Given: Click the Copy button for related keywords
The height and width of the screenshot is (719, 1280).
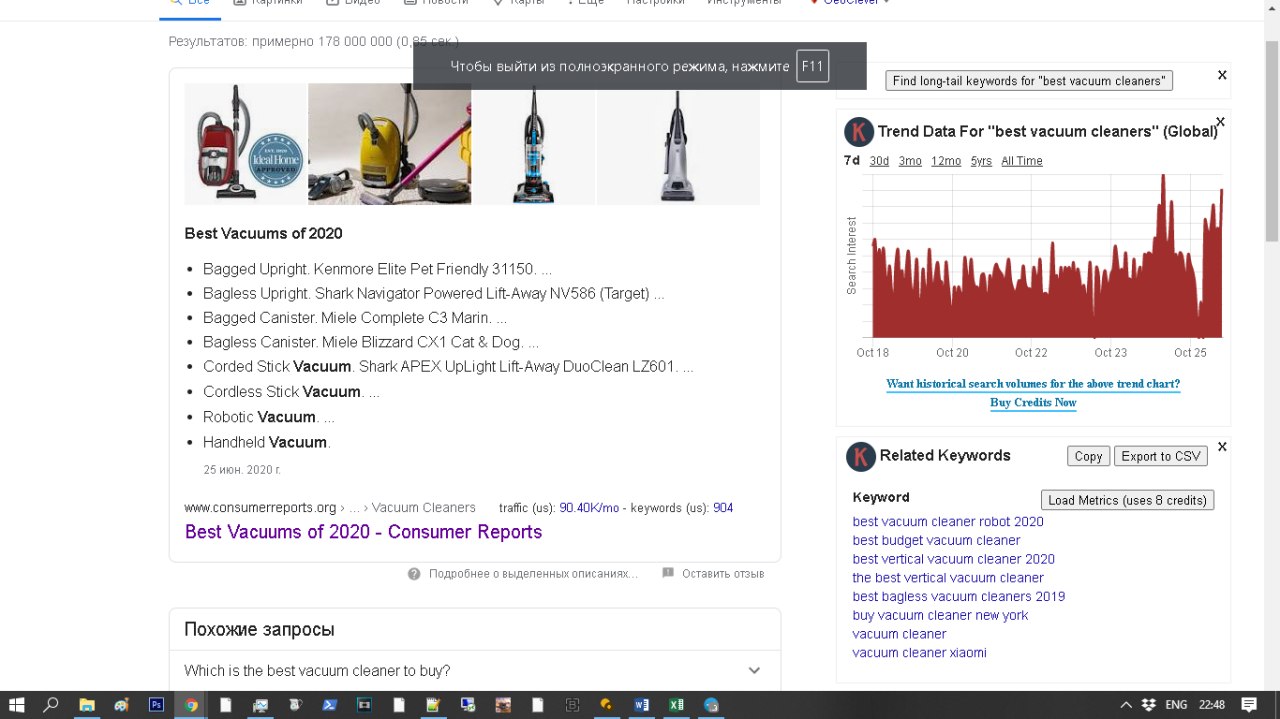Looking at the screenshot, I should (1088, 456).
